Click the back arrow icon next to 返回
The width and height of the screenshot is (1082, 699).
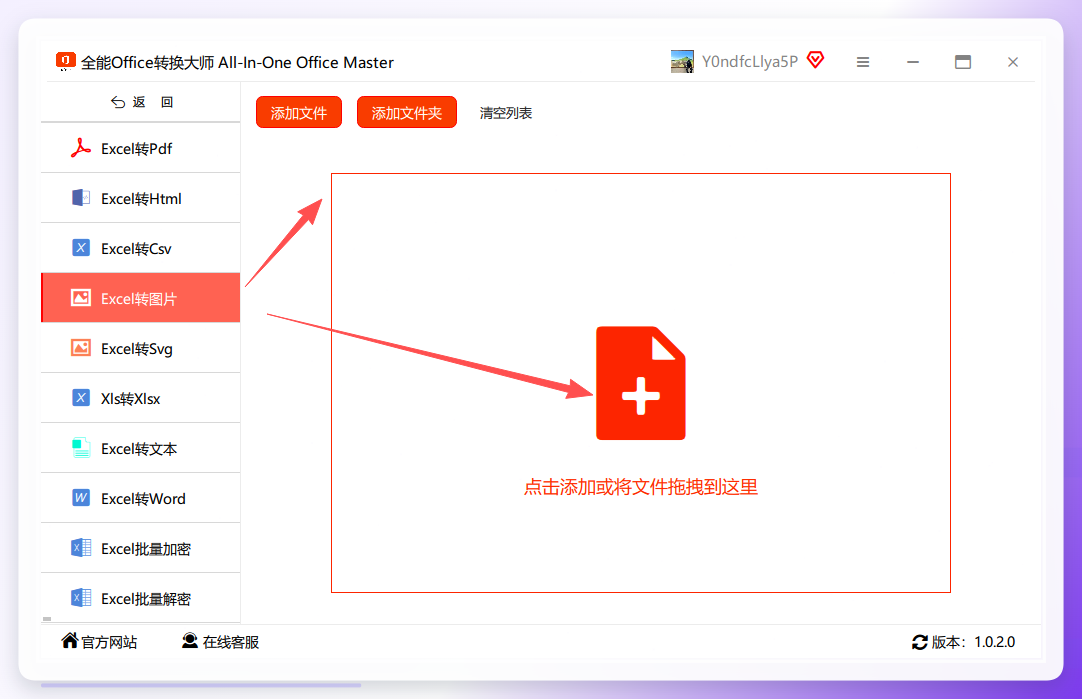[x=118, y=102]
